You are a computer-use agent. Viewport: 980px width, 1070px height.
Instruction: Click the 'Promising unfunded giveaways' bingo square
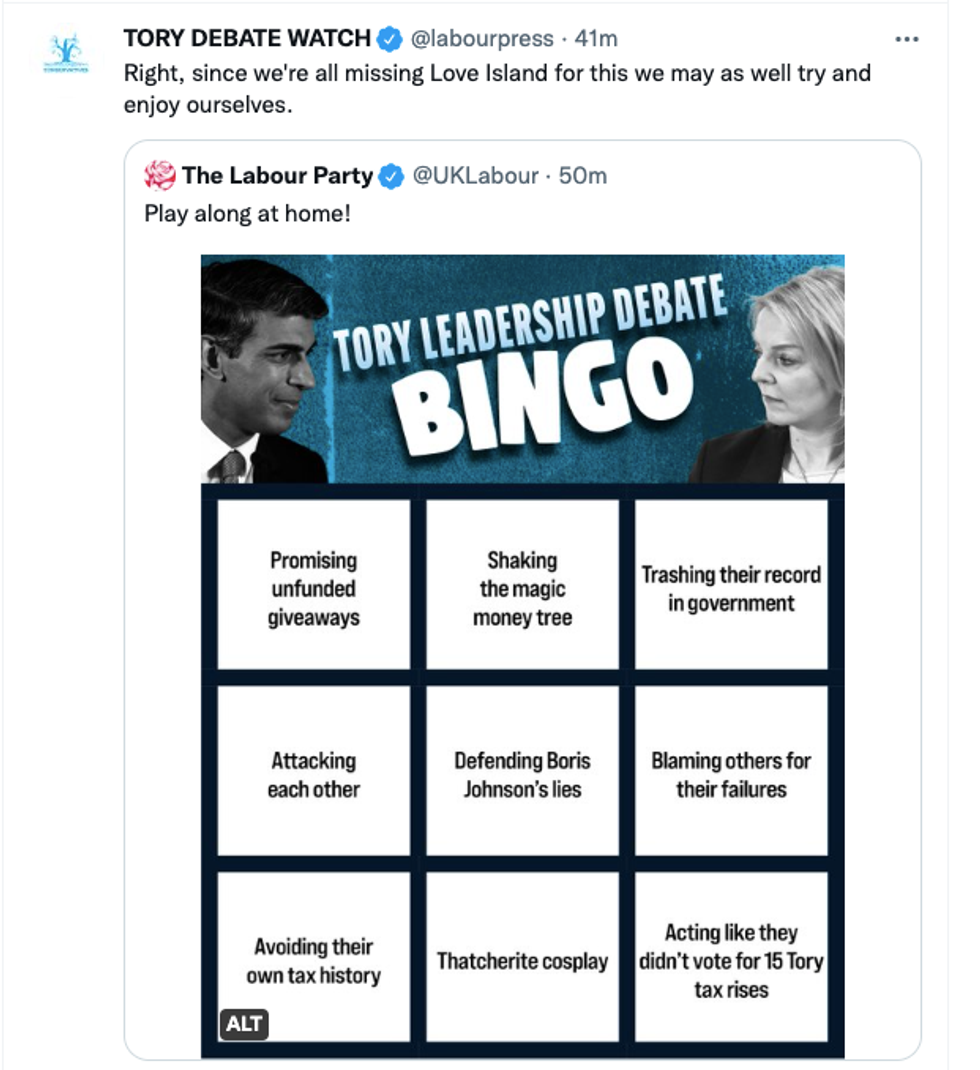coord(313,589)
